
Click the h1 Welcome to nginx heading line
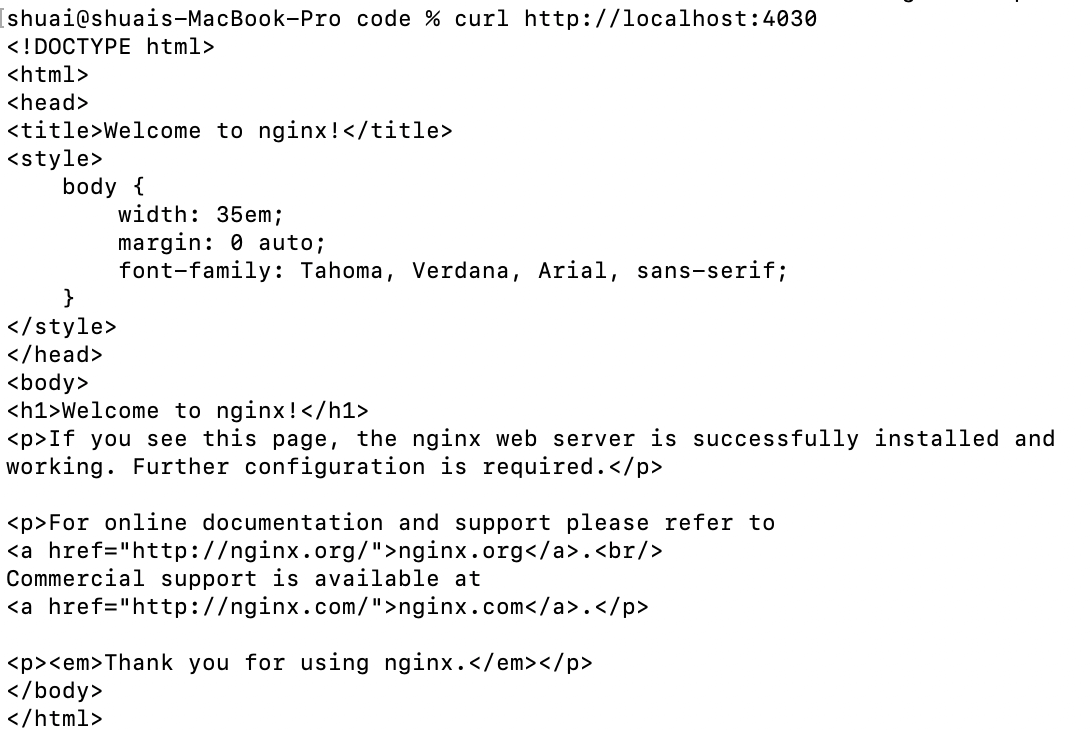pos(187,411)
